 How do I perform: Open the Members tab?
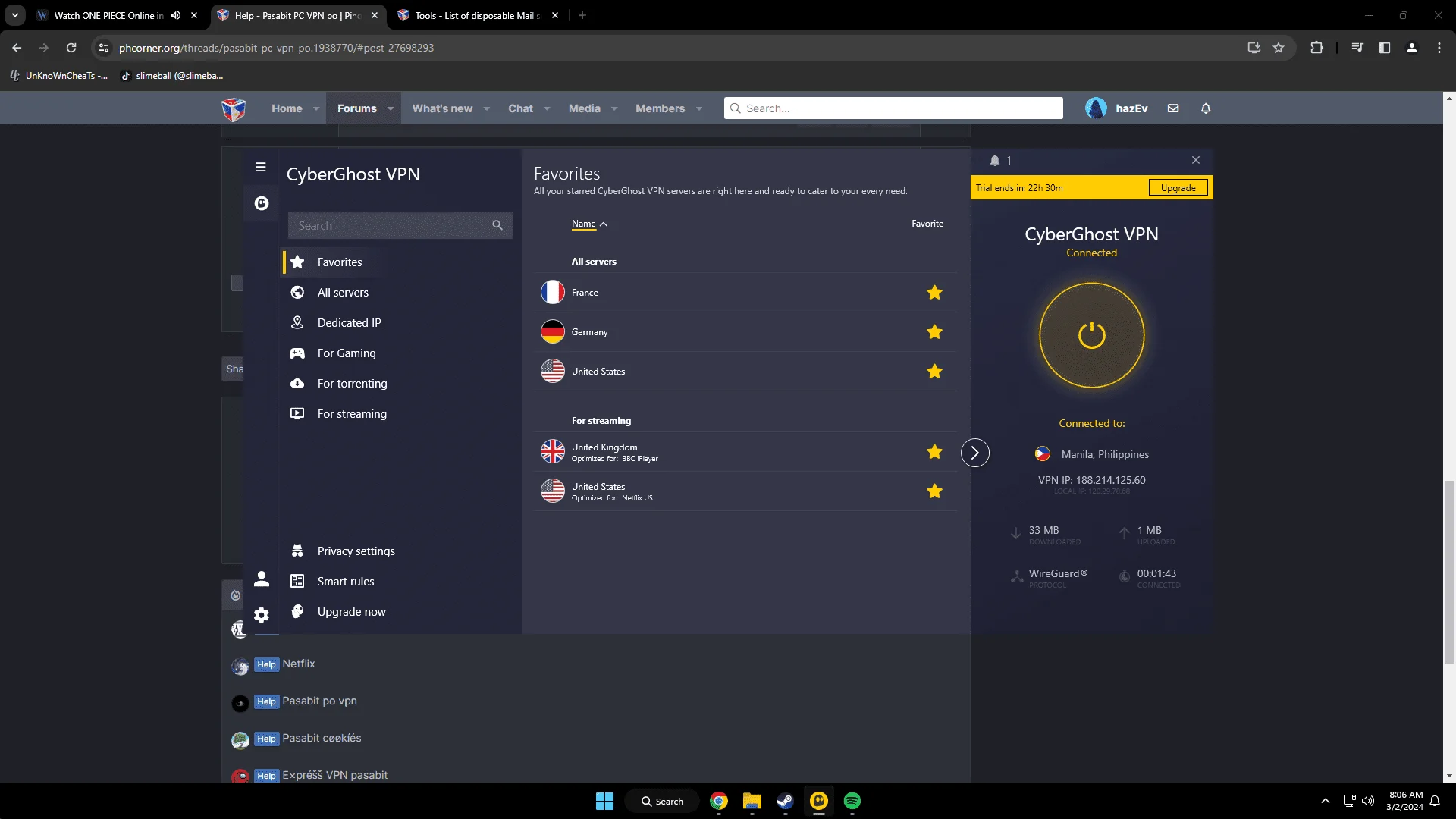point(660,108)
